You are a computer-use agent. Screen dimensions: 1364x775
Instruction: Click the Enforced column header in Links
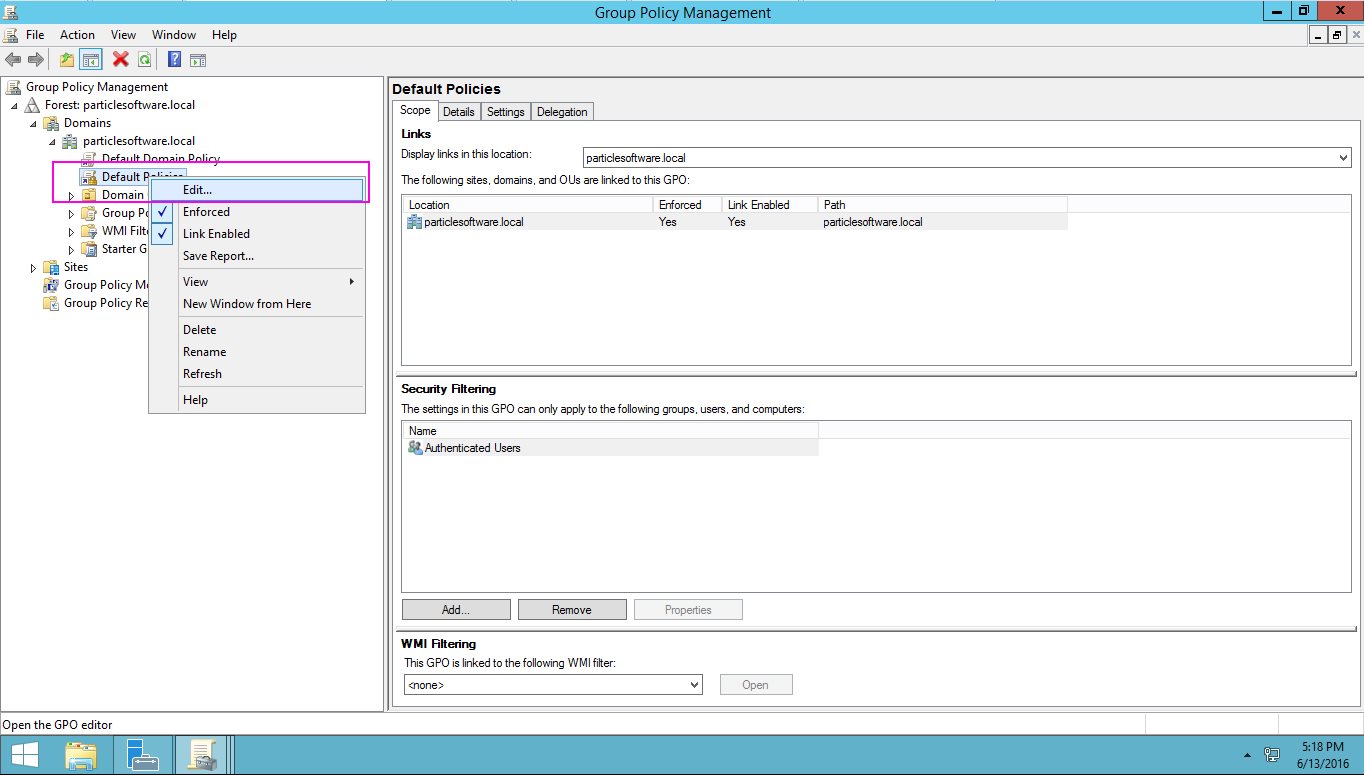687,205
